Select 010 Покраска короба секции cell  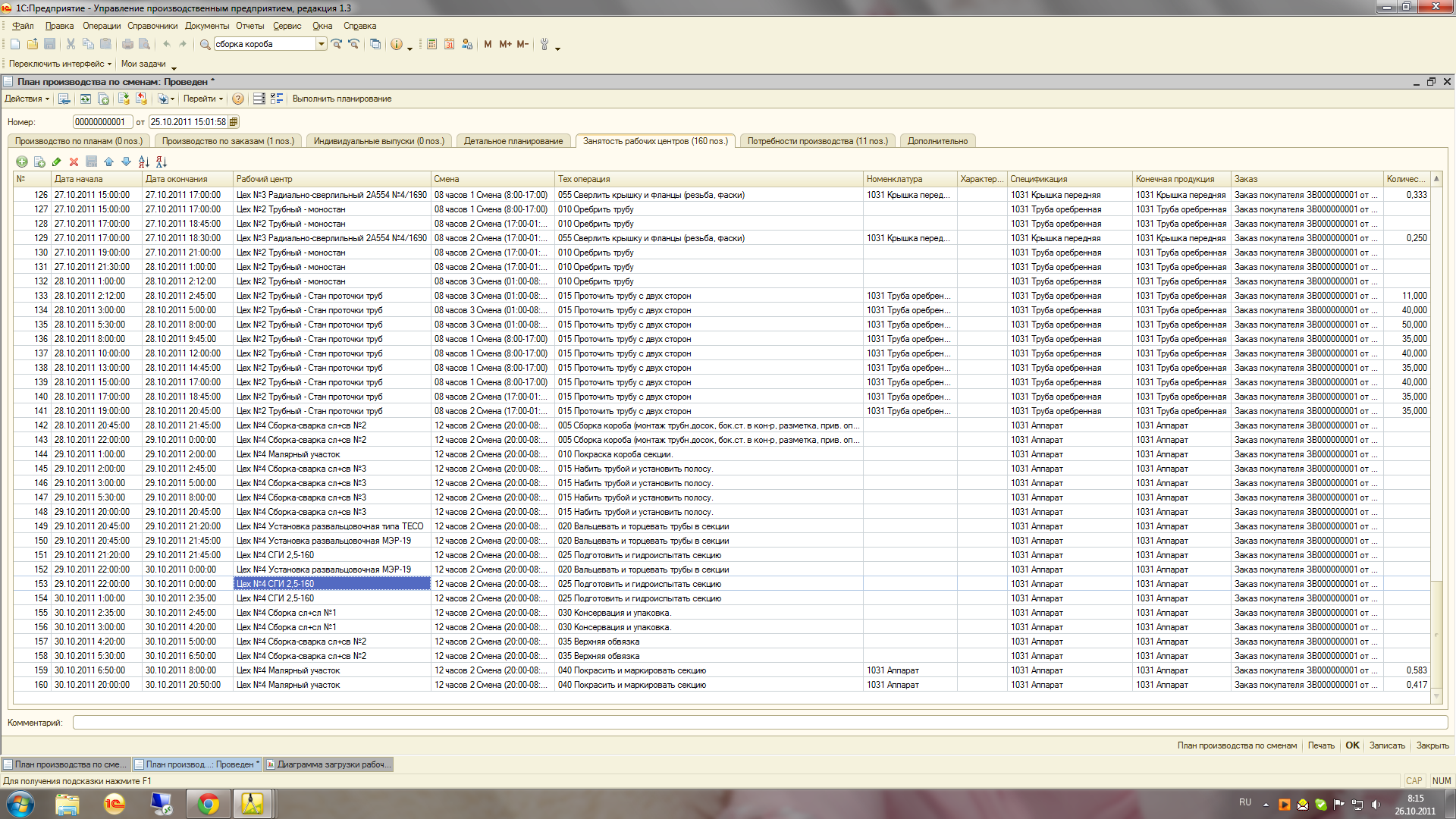click(x=709, y=454)
